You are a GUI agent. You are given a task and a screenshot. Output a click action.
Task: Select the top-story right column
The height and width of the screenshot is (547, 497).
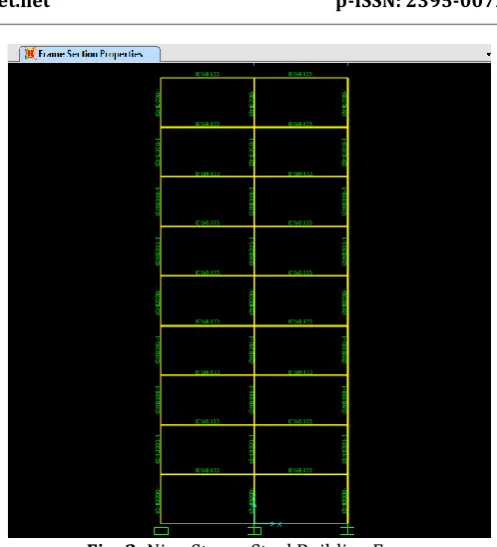(x=347, y=103)
